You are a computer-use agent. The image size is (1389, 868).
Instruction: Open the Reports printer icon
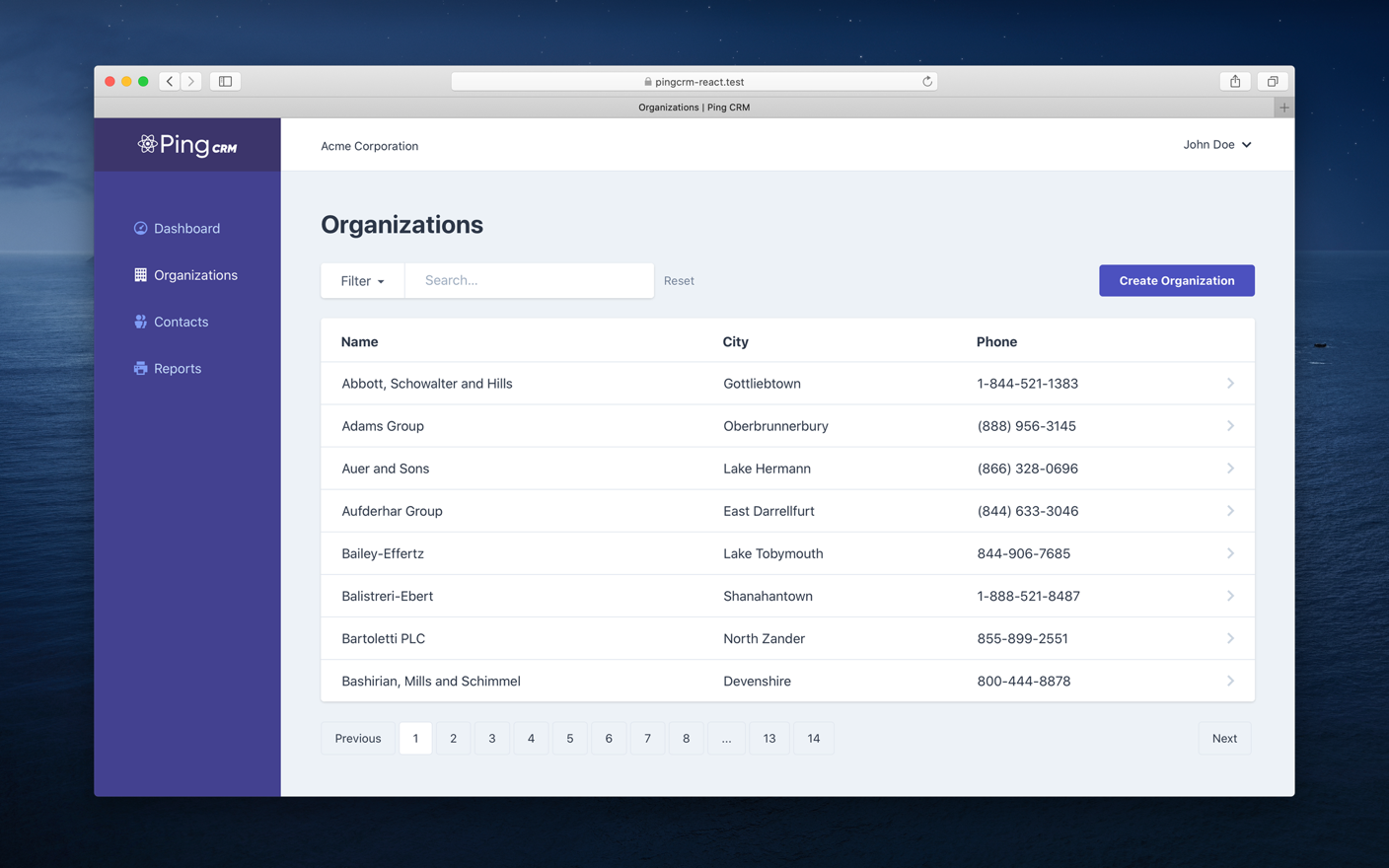point(140,369)
